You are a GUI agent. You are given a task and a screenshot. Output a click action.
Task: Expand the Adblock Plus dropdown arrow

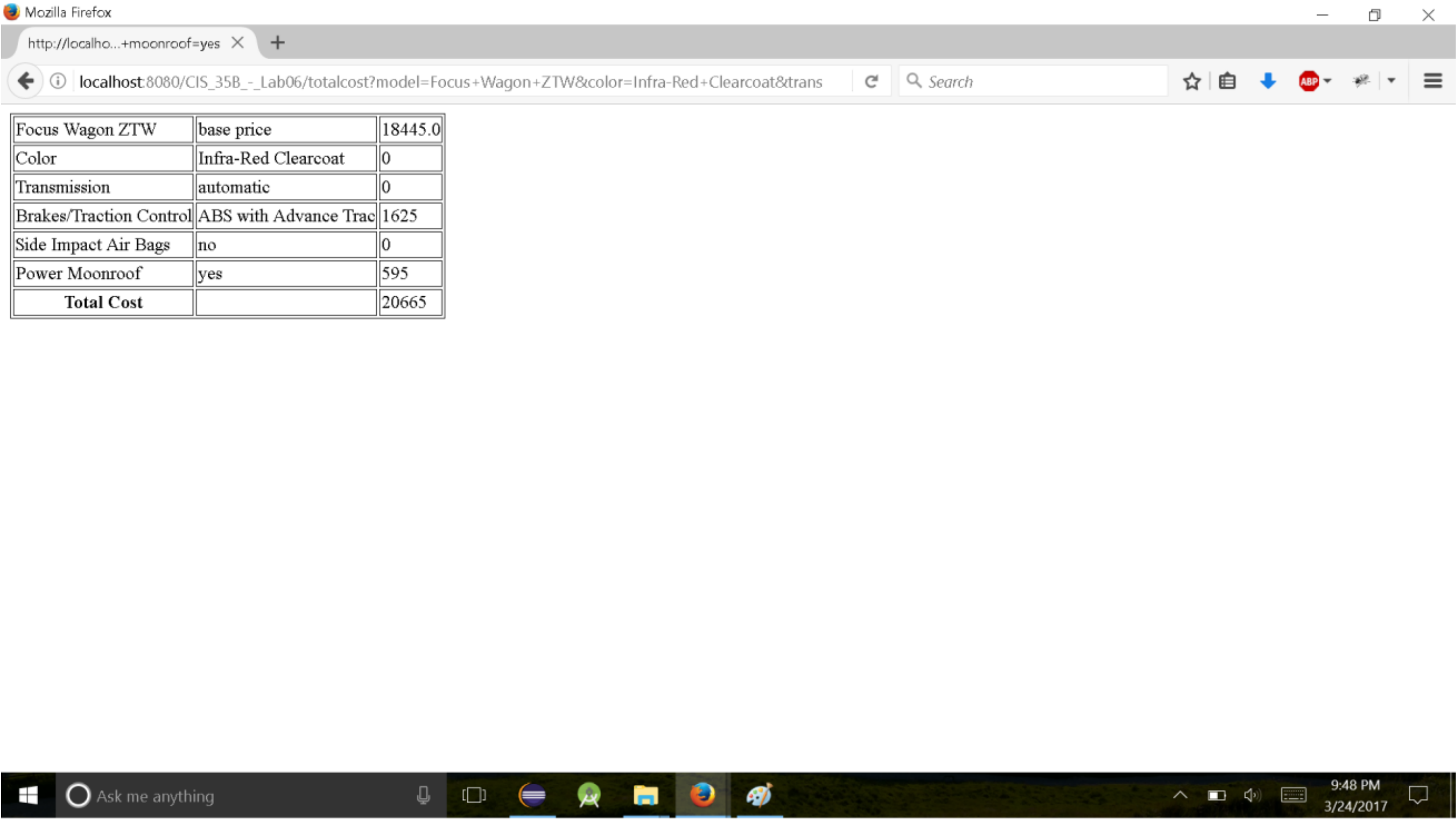pyautogui.click(x=1327, y=81)
